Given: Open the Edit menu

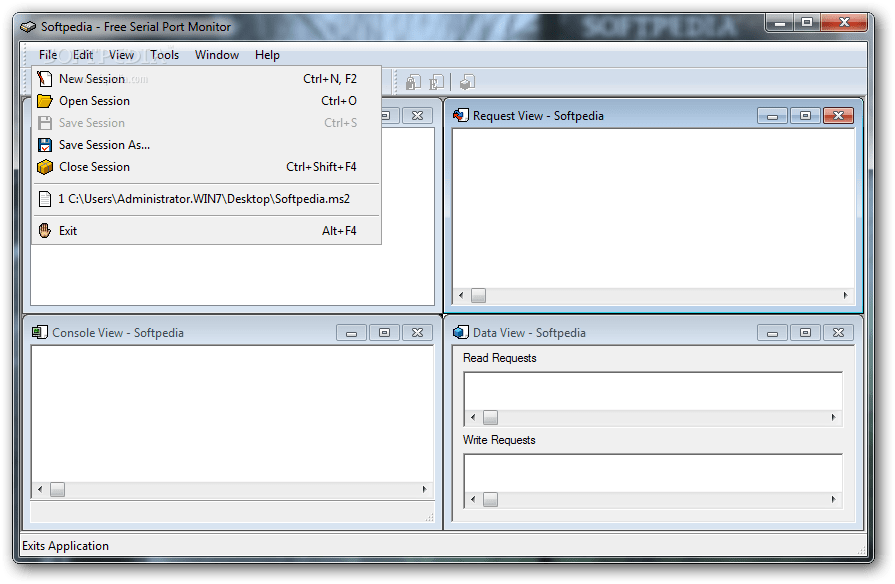Looking at the screenshot, I should tap(83, 55).
